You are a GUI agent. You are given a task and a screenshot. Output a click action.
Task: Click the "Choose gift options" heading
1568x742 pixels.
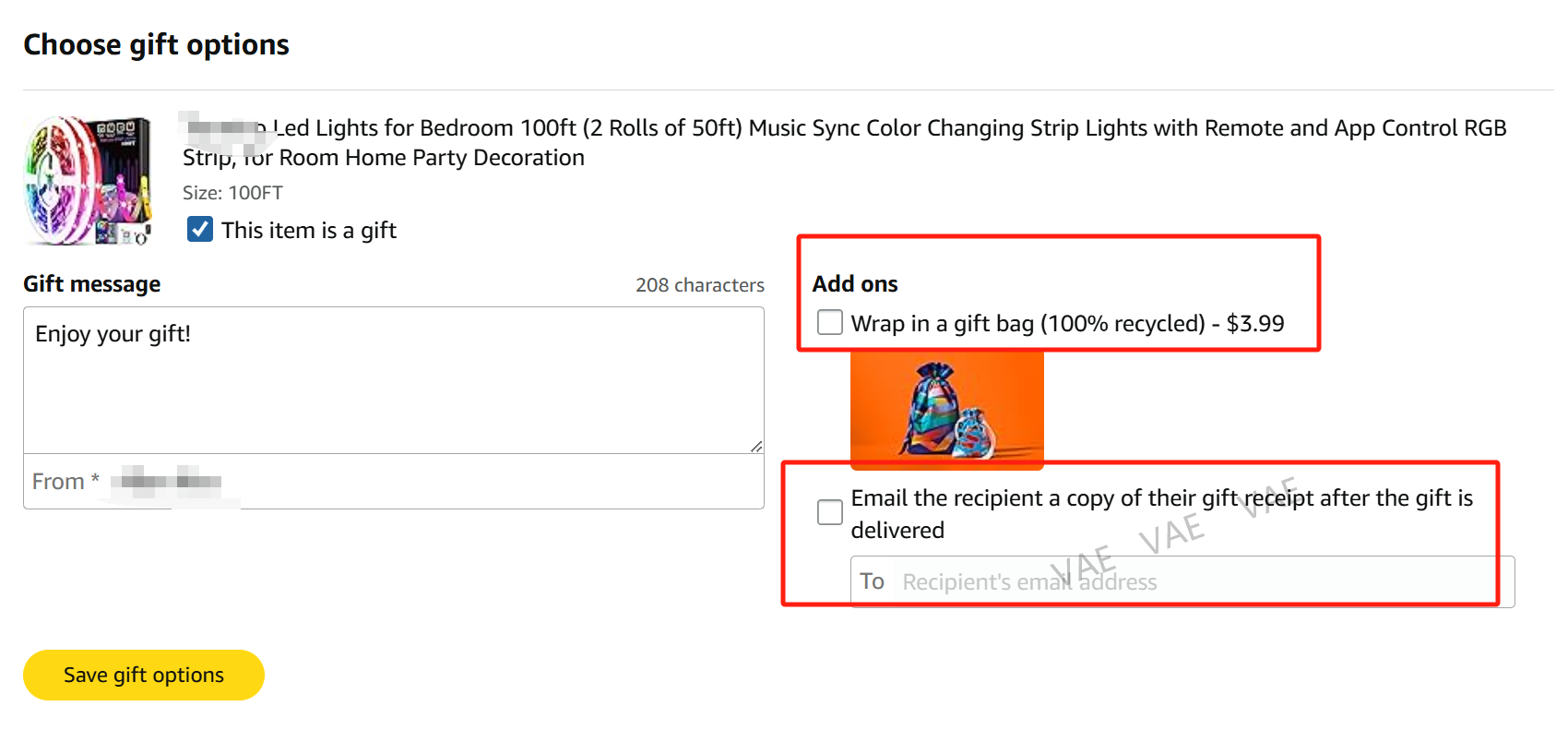coord(157,45)
